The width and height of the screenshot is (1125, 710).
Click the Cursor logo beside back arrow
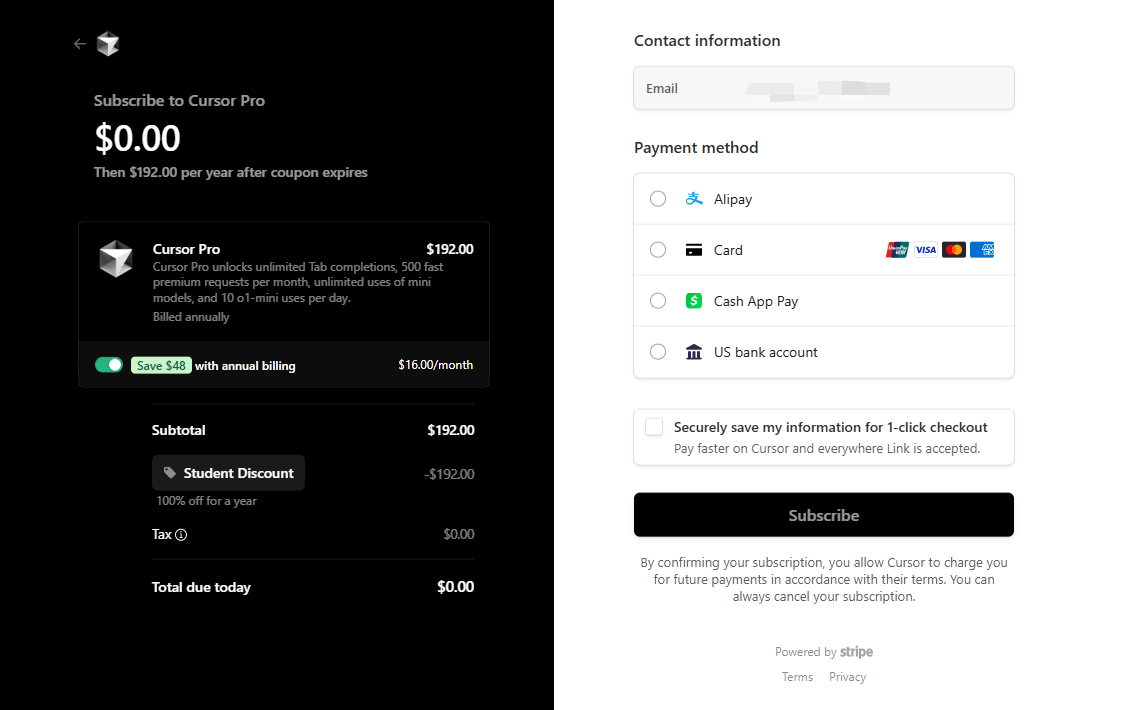108,44
